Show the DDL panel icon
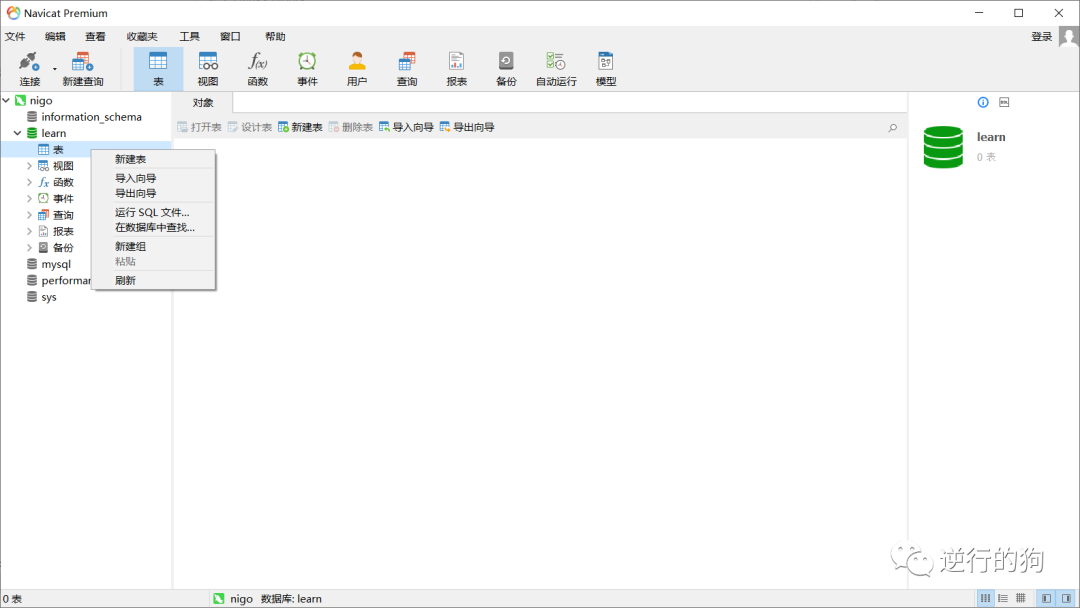Screen dimensions: 1080x608 (x=1004, y=103)
